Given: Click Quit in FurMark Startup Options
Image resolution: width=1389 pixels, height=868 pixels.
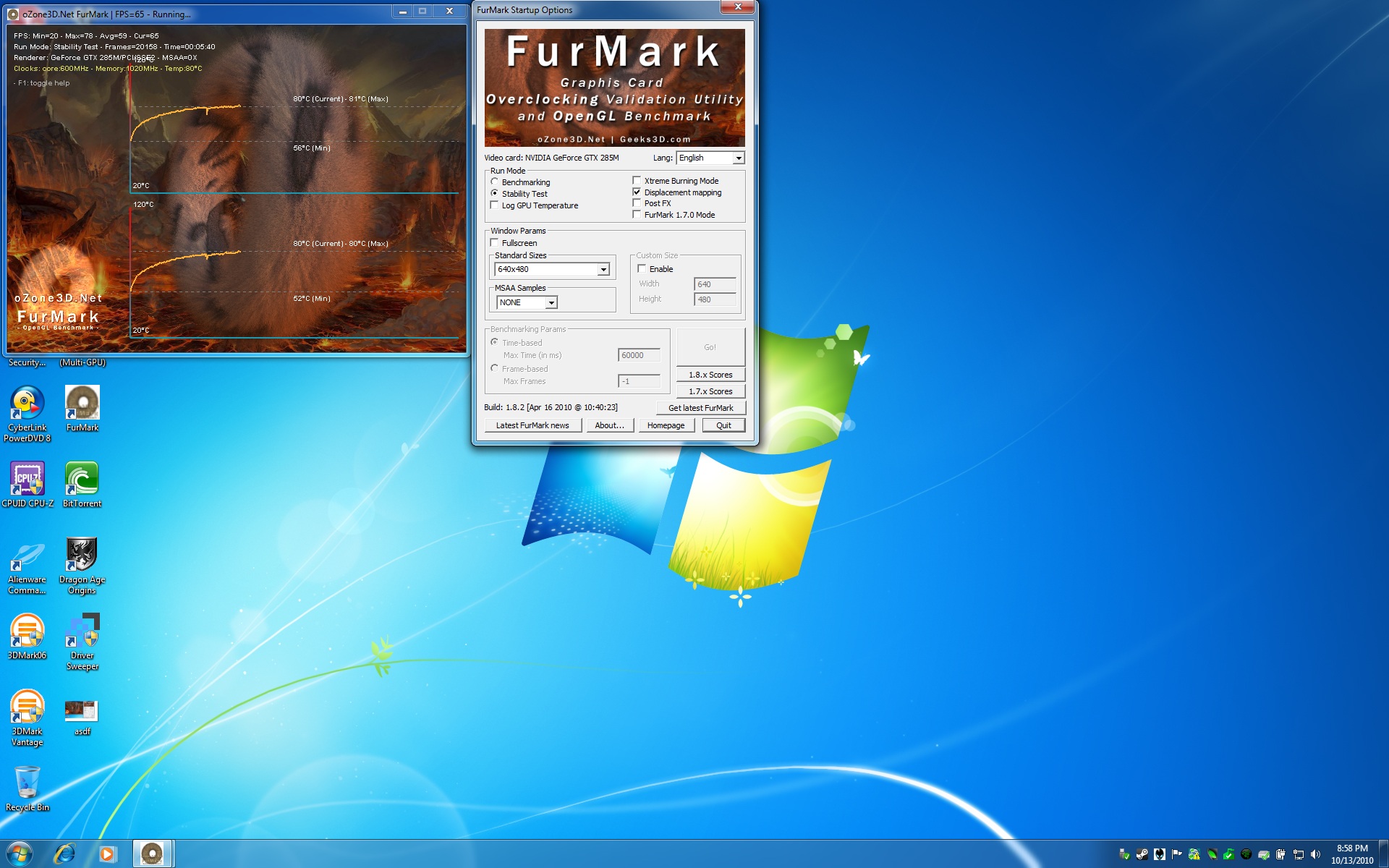Looking at the screenshot, I should 723,425.
